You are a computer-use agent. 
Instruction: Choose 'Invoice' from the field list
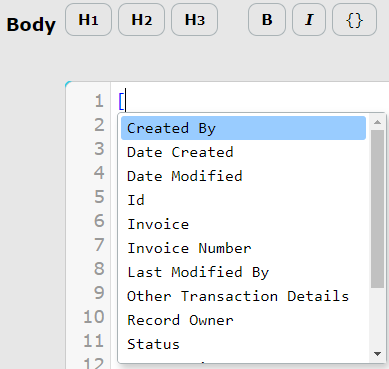coord(243,224)
